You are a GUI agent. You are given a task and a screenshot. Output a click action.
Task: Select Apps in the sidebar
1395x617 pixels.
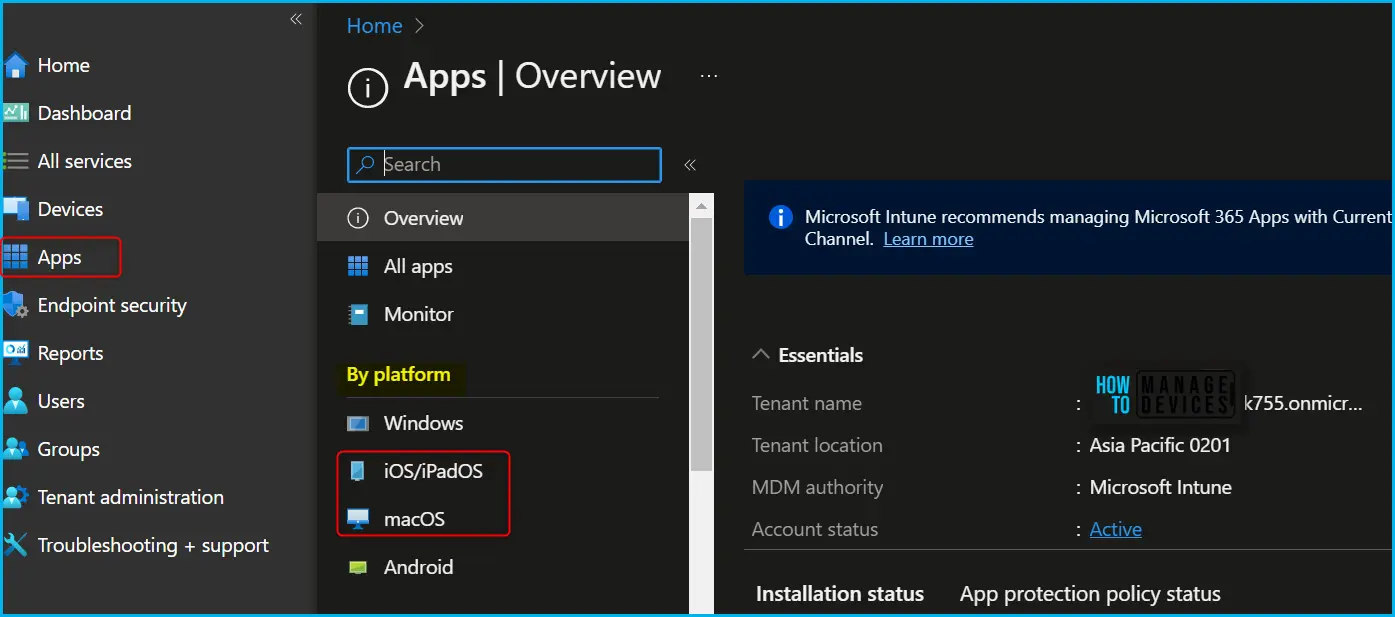[60, 257]
